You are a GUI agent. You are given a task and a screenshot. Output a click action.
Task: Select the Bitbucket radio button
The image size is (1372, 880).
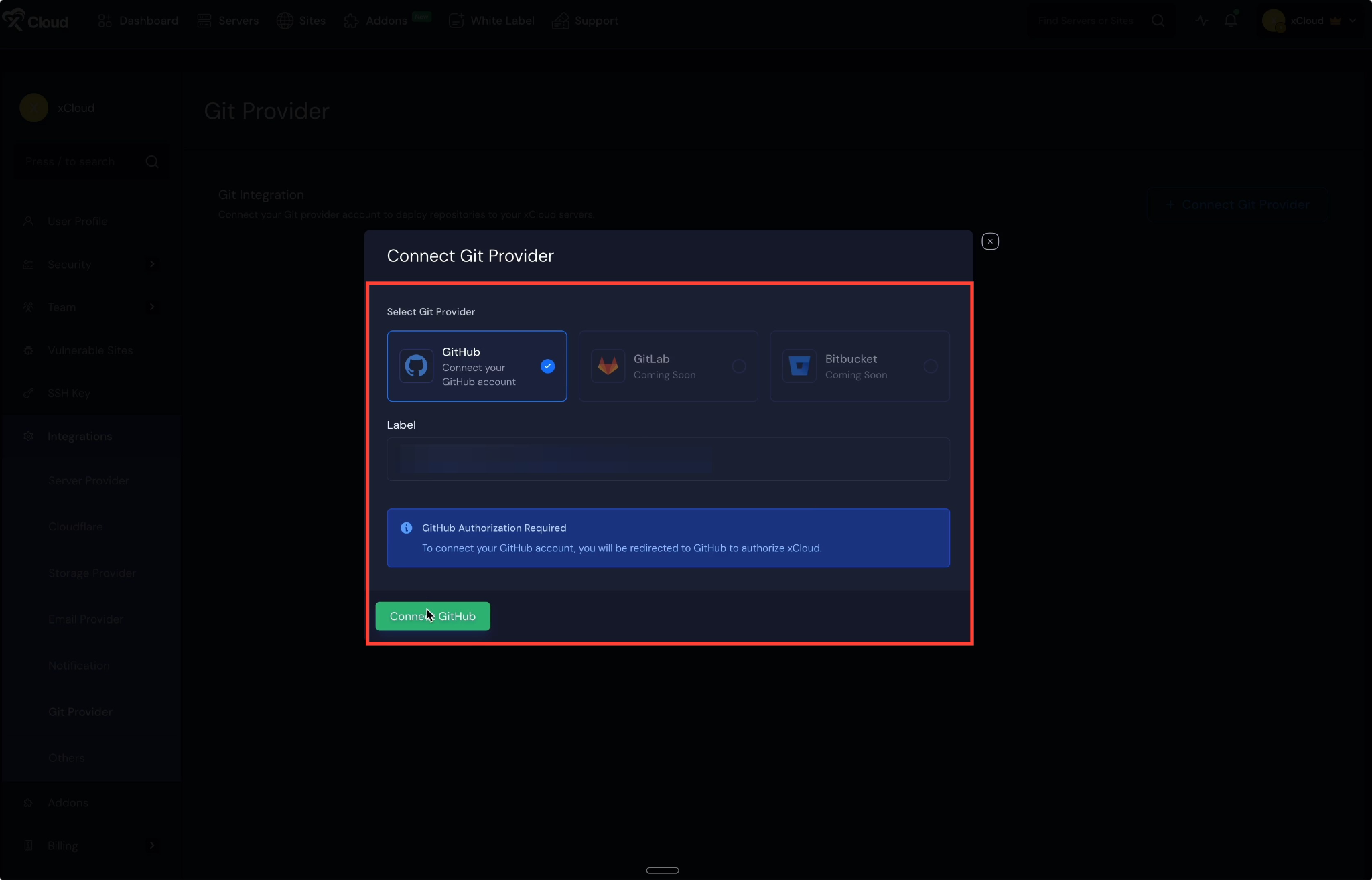pos(931,366)
